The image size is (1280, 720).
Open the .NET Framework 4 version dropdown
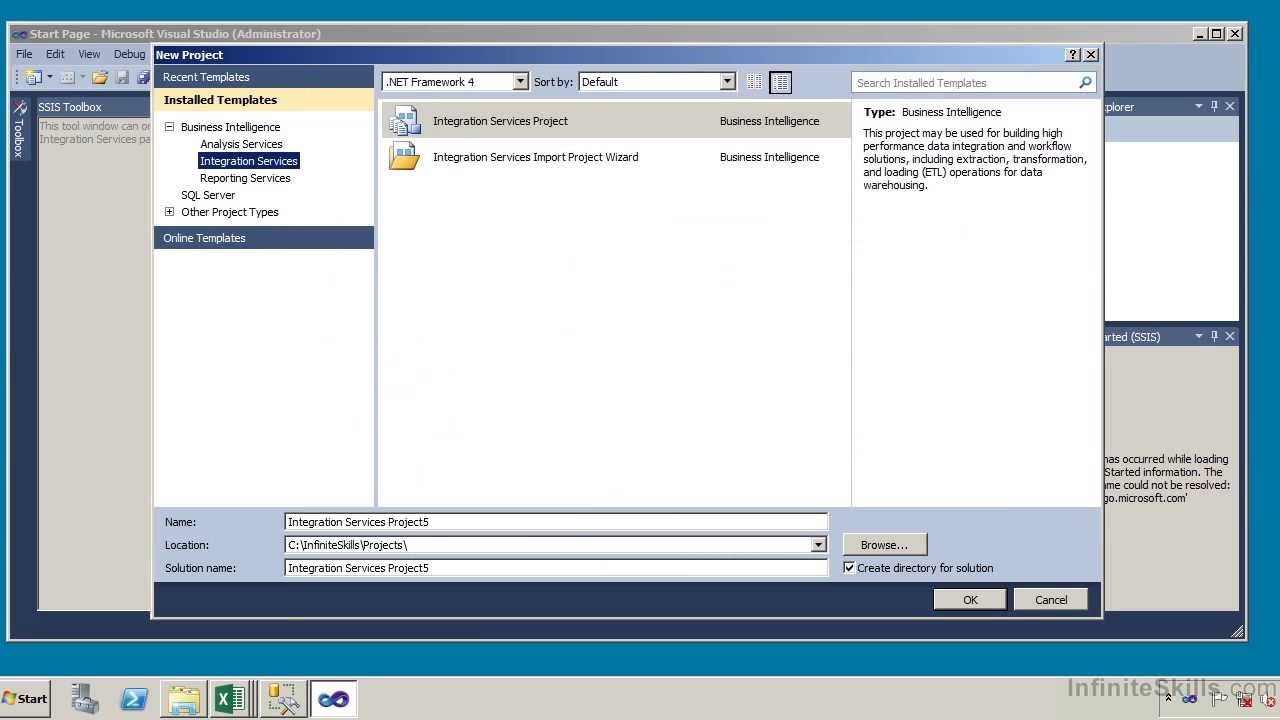point(520,82)
